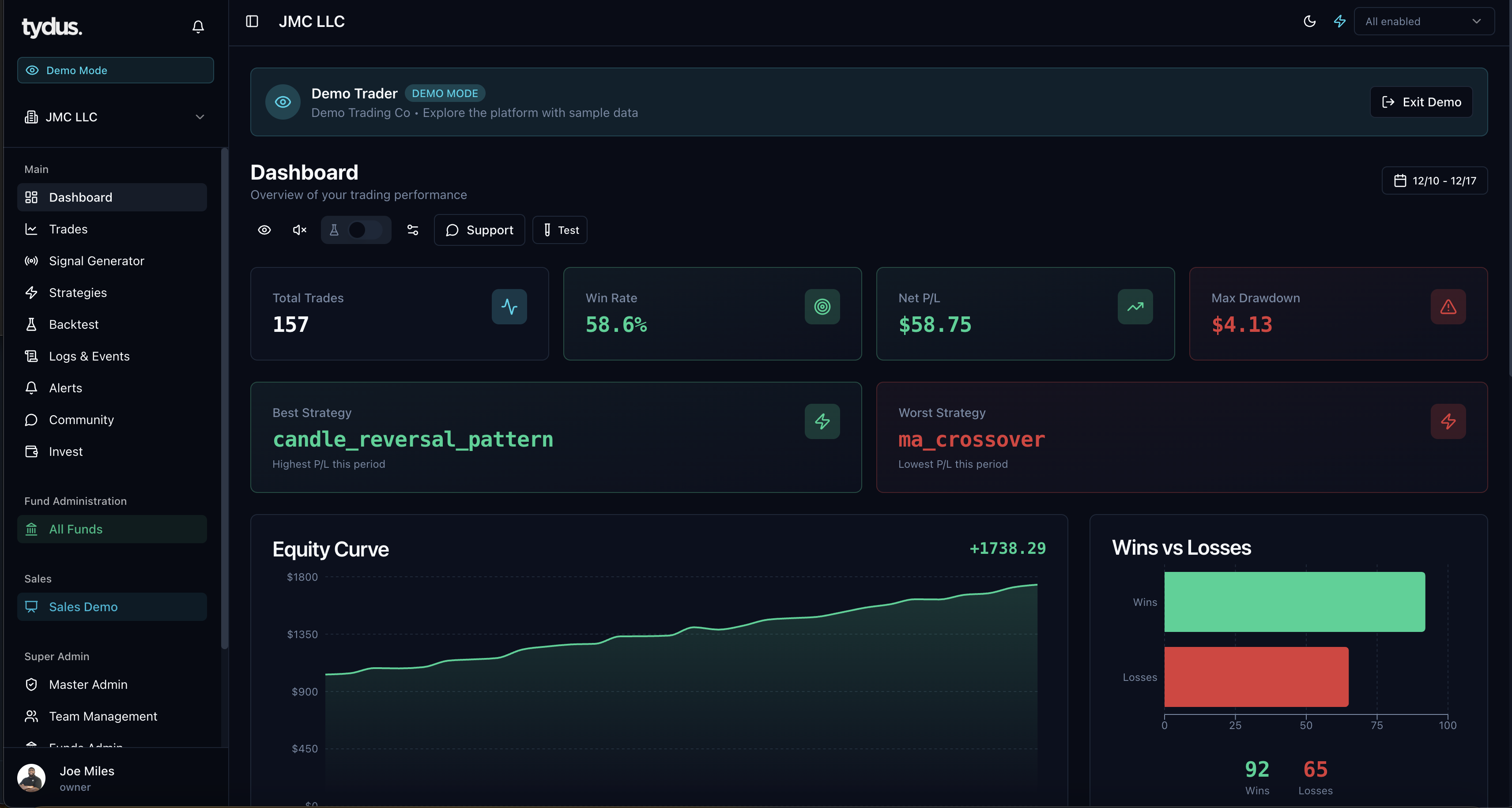The height and width of the screenshot is (808, 1512).
Task: Mute dashboard sounds with speaker icon
Action: coord(299,230)
